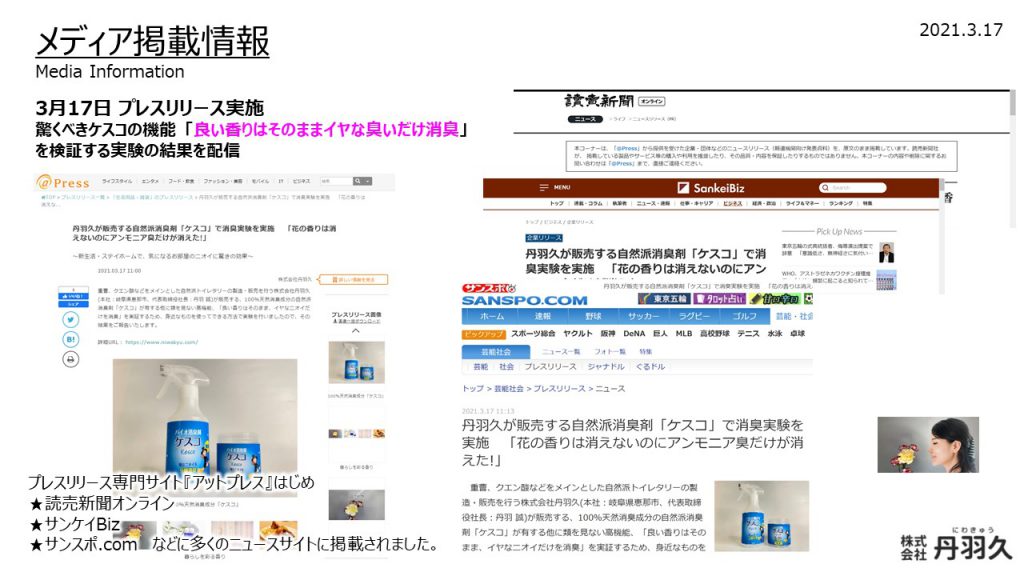Share the @Press article on Twitter
The image size is (1024, 576).
tap(71, 319)
